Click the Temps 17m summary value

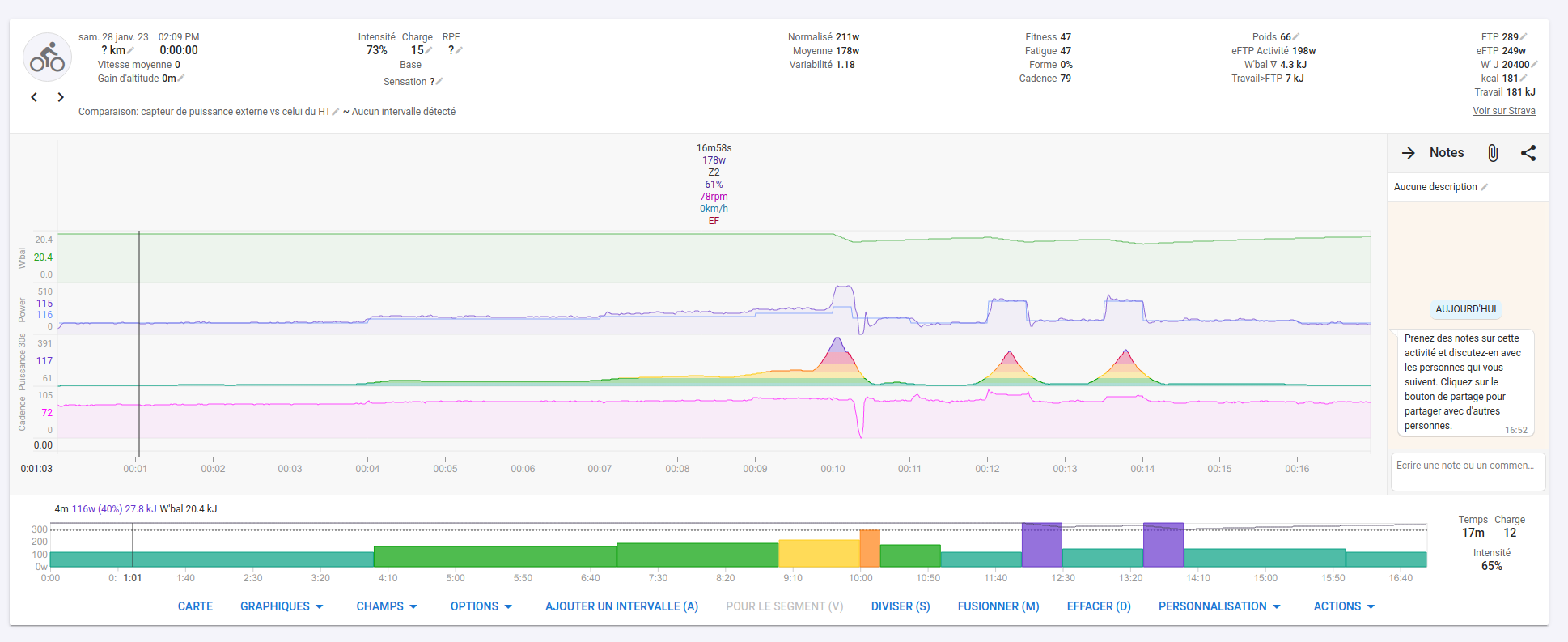point(1473,533)
